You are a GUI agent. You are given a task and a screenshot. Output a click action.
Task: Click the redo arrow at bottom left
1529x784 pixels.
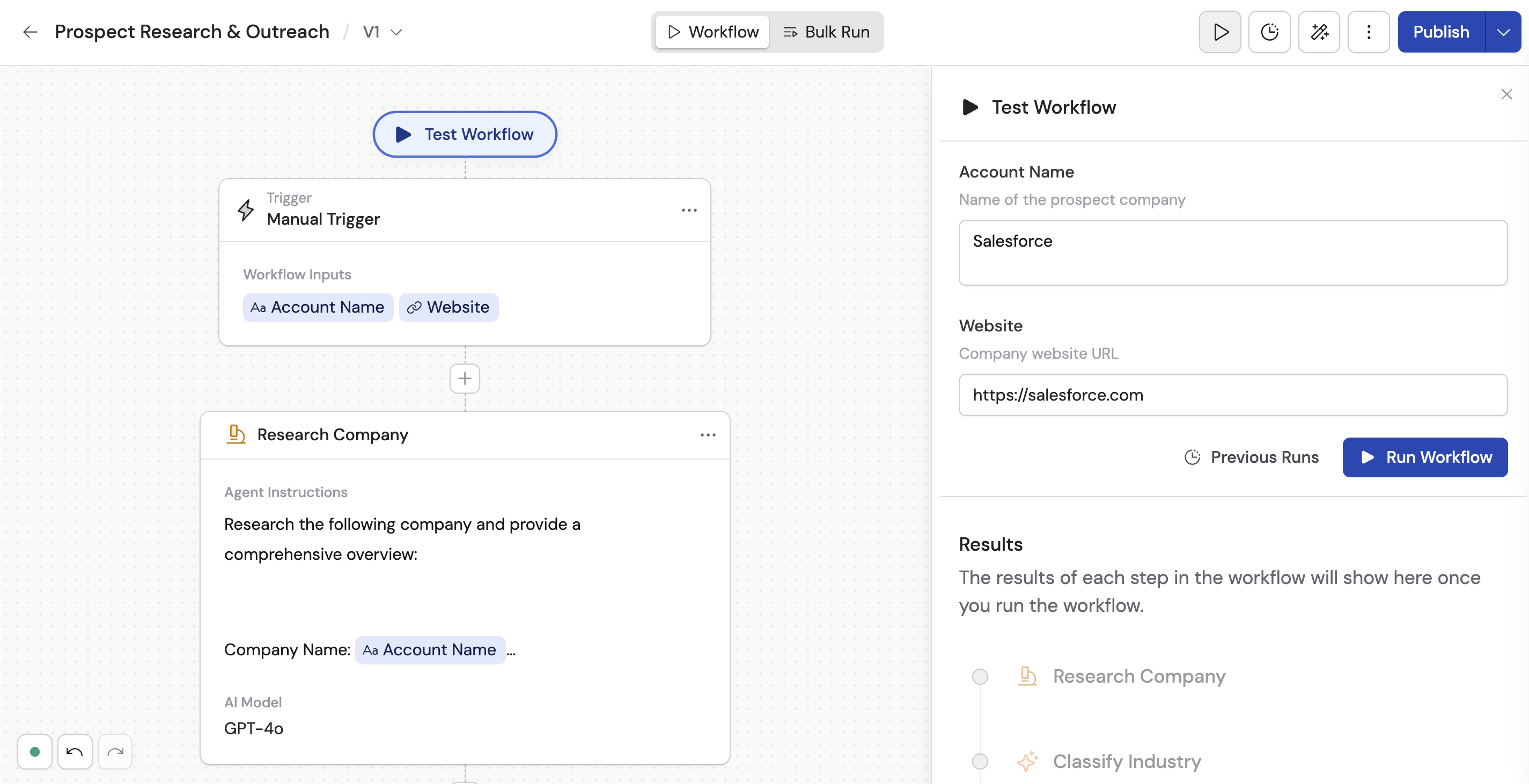(x=115, y=751)
